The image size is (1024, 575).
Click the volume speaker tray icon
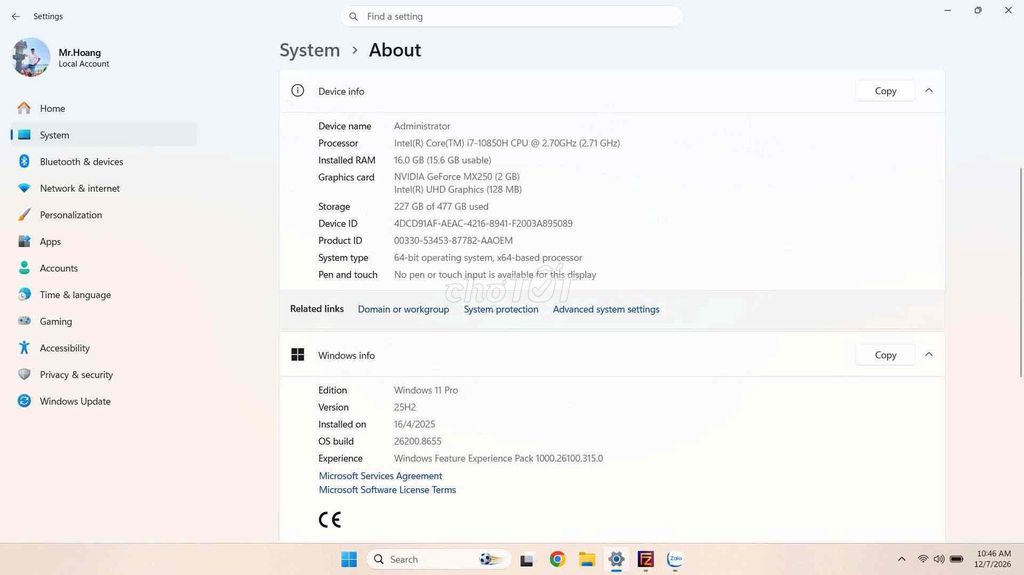pyautogui.click(x=939, y=559)
